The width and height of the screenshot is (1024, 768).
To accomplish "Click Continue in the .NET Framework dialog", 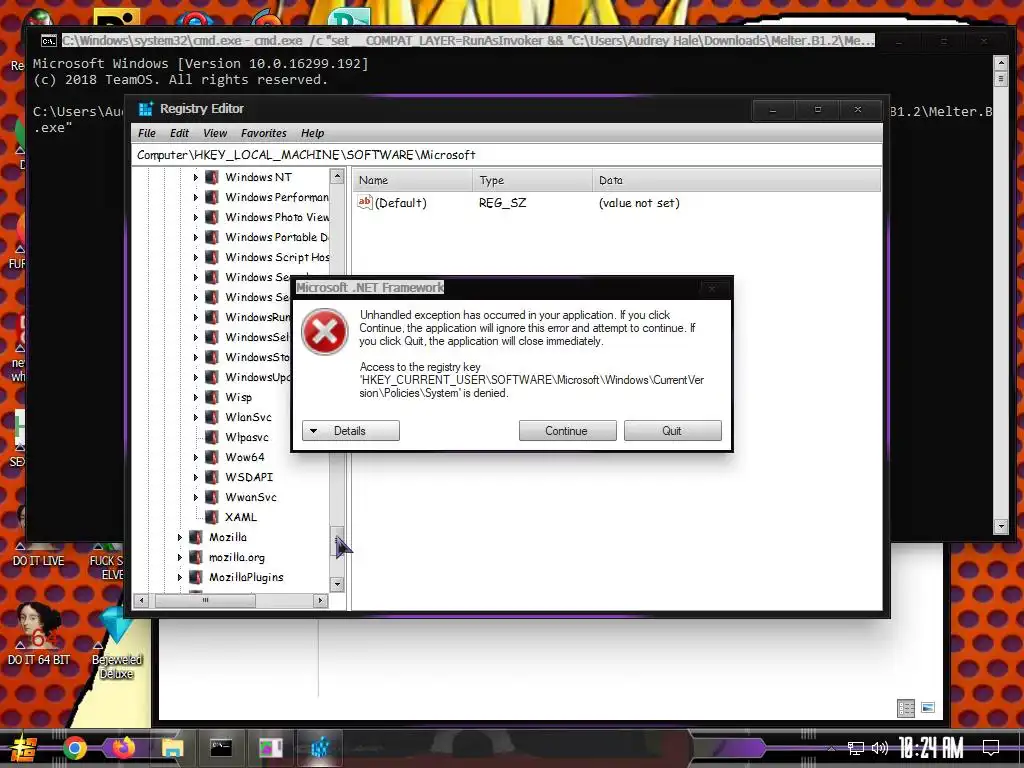I will [568, 431].
